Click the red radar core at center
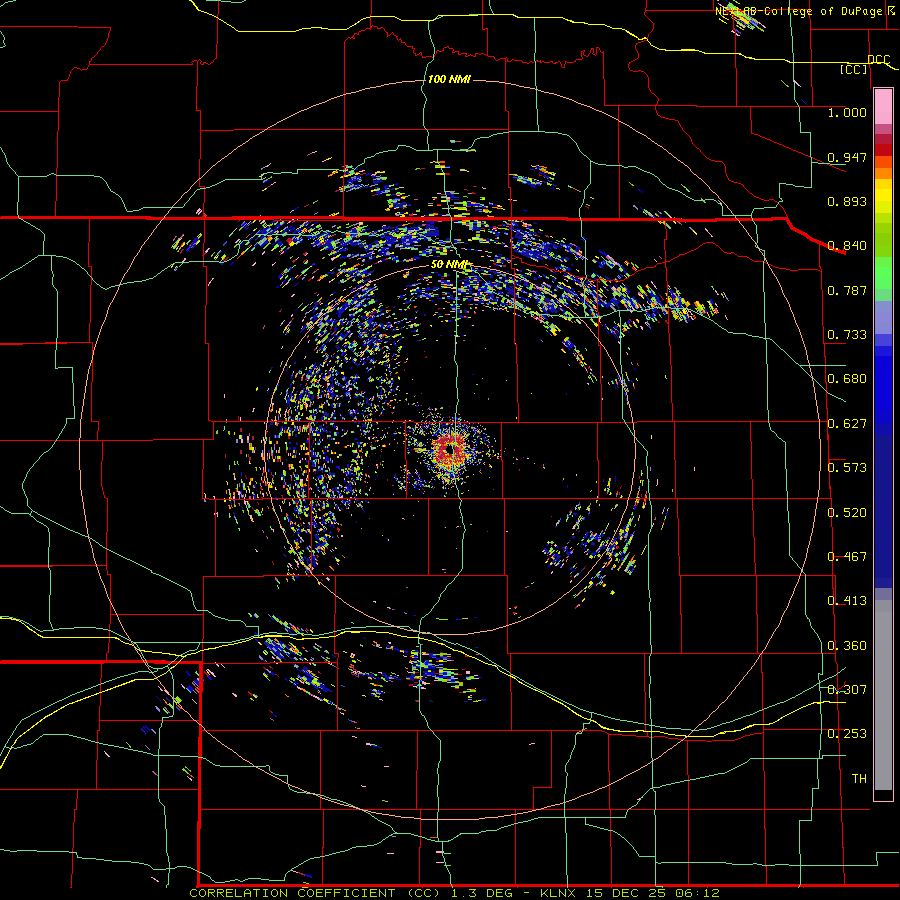 450,450
